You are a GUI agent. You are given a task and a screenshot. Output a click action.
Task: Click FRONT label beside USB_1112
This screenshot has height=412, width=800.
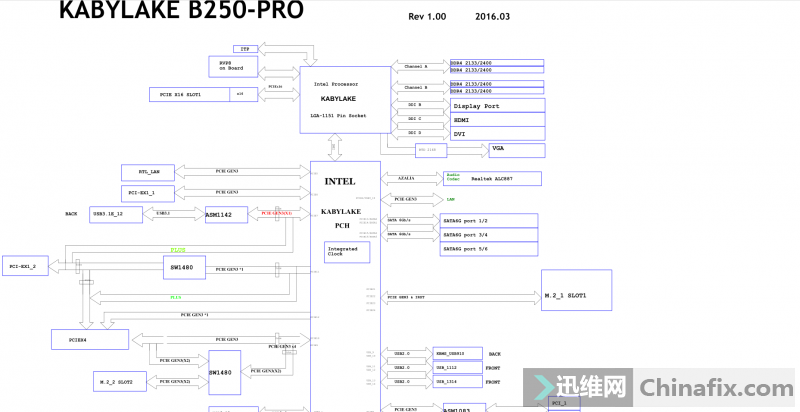(x=493, y=368)
